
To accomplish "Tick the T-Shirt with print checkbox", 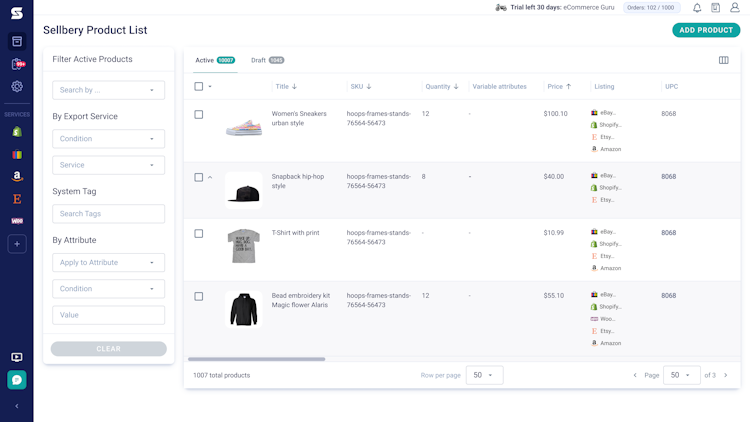I will pos(199,234).
